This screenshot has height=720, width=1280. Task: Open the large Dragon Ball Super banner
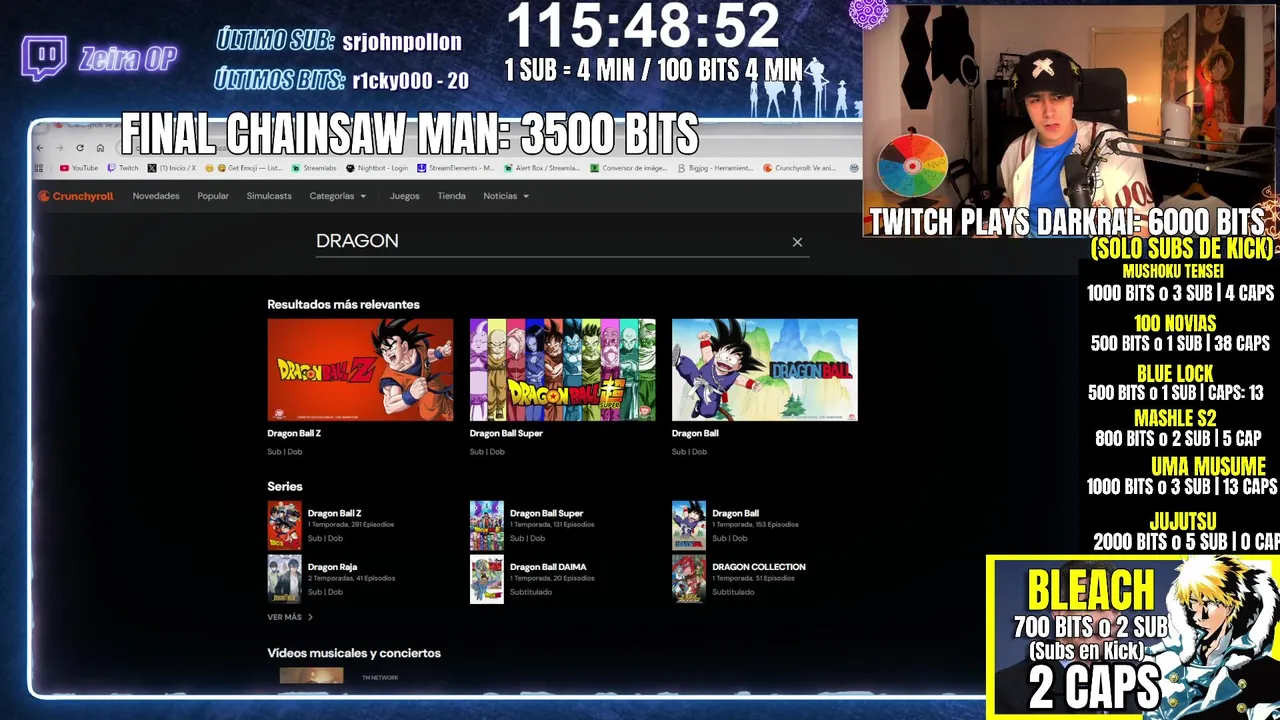pyautogui.click(x=562, y=370)
